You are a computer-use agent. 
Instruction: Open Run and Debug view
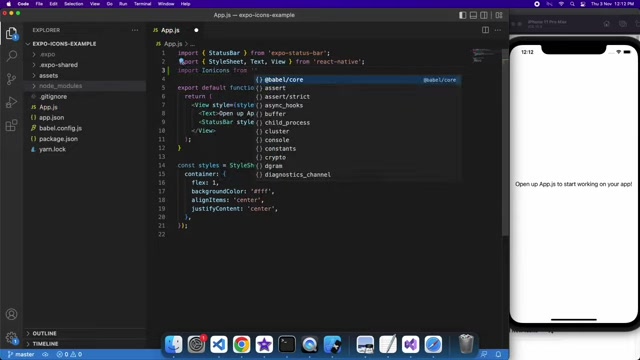[x=11, y=102]
